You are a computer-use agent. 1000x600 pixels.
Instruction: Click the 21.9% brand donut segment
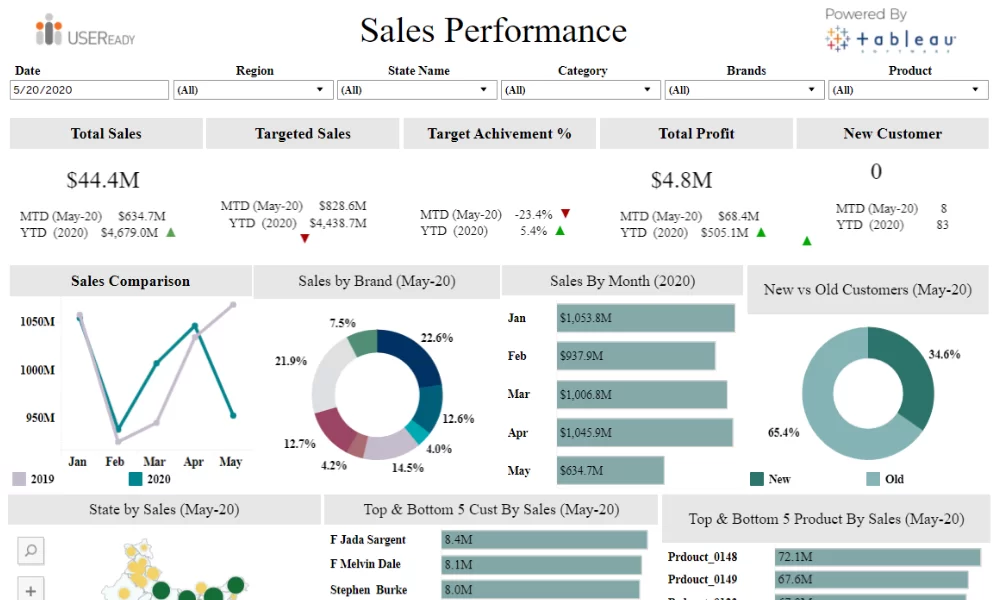pyautogui.click(x=327, y=377)
